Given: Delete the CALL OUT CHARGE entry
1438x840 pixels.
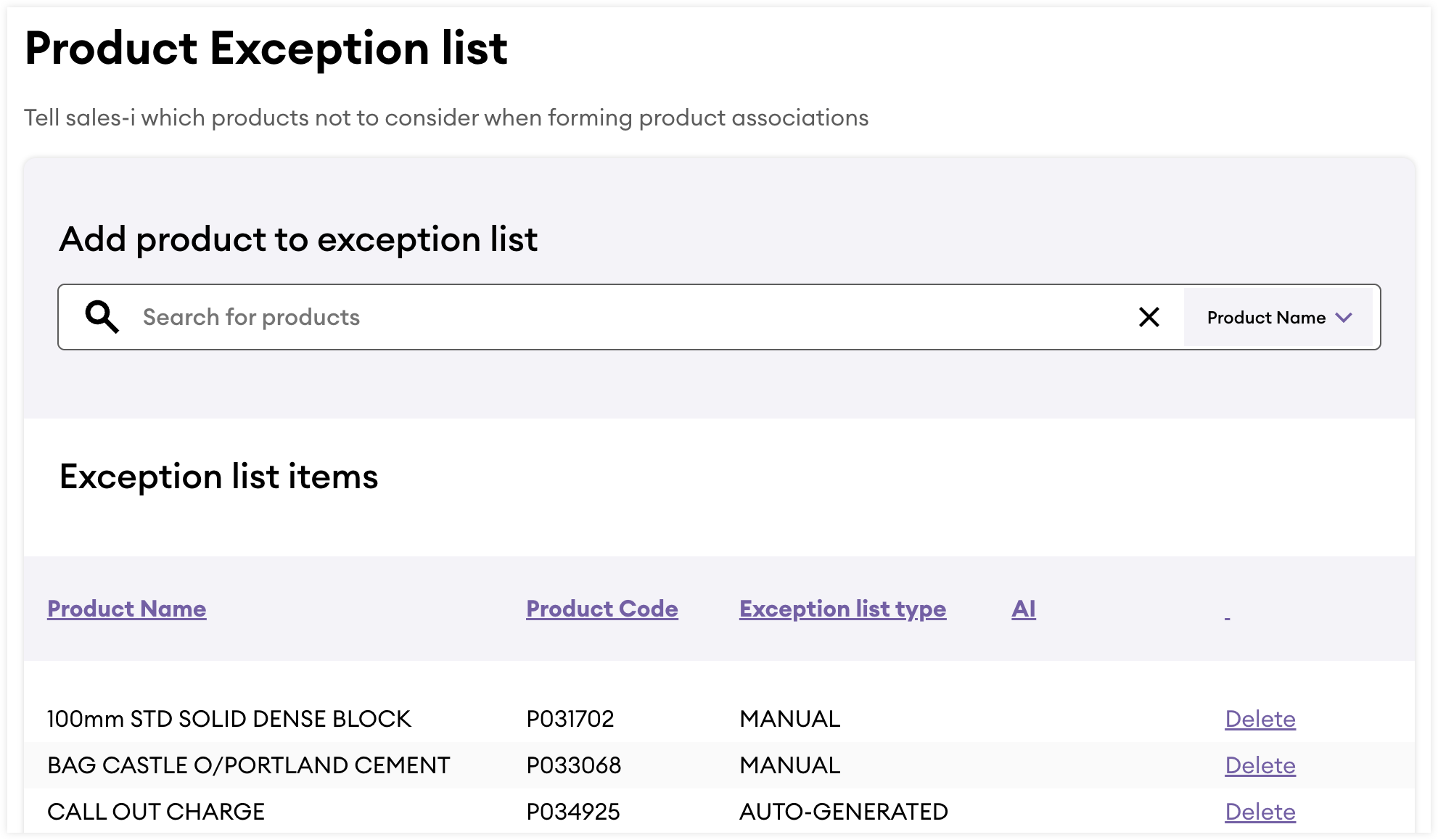Looking at the screenshot, I should pyautogui.click(x=1260, y=812).
